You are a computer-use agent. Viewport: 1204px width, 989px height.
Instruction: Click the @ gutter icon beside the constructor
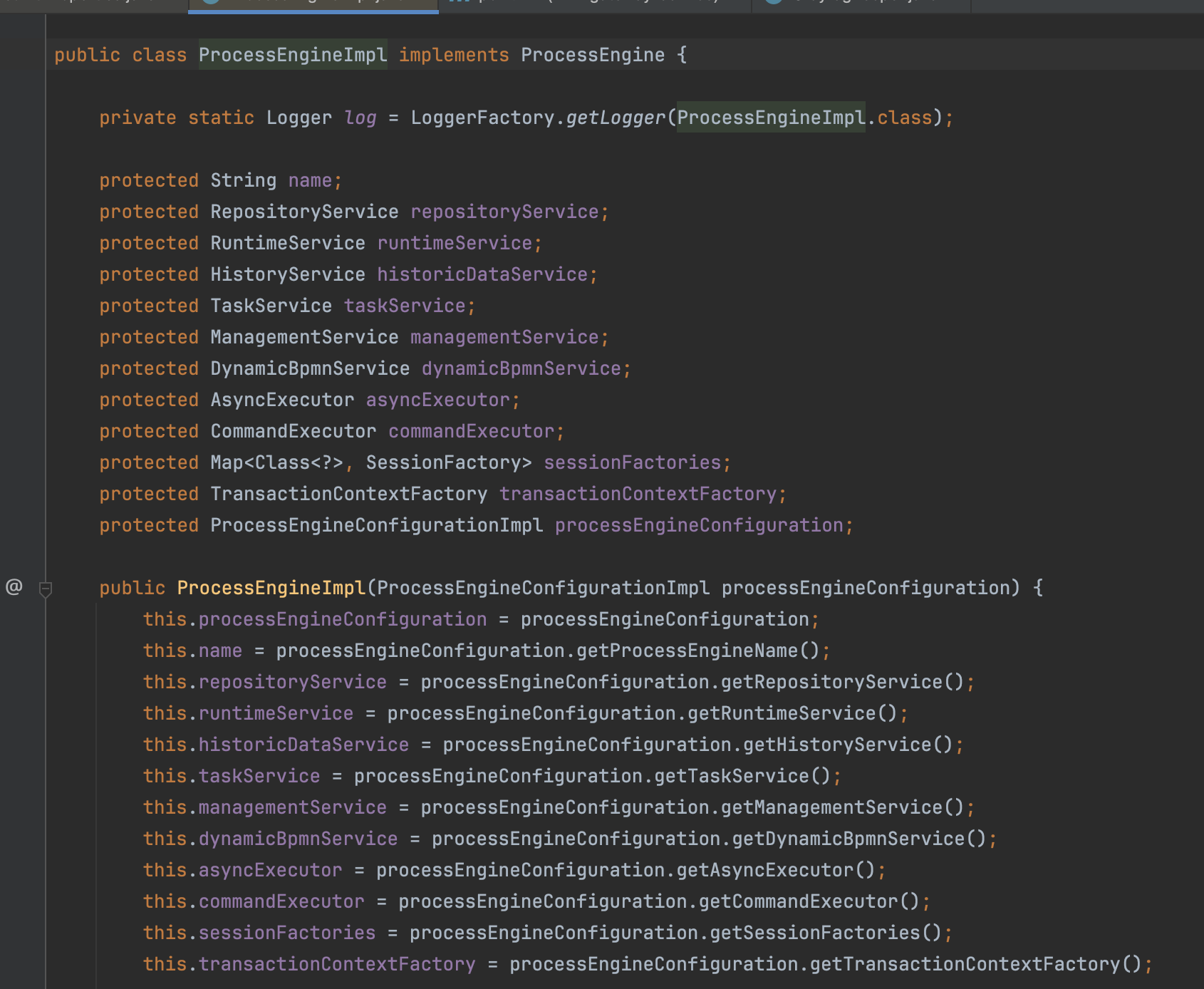click(x=14, y=587)
